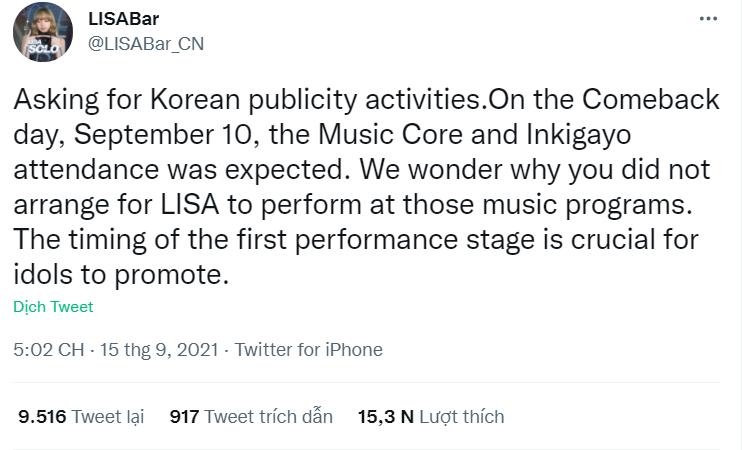This screenshot has height=450, width=742.
Task: View the 917 quote tweets number
Action: (x=185, y=416)
